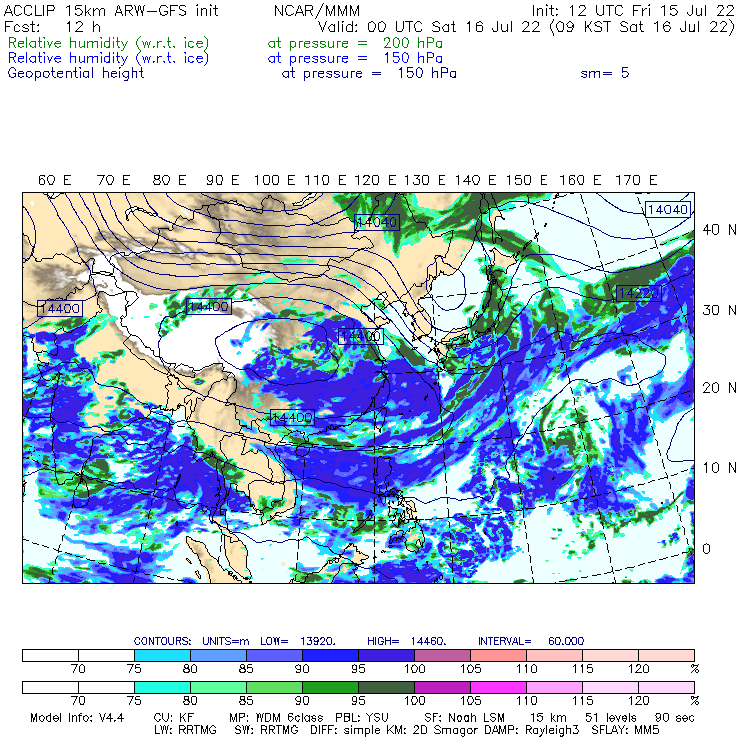The image size is (740, 740).
Task: Click 'Init: 12 UTC Fri 15 Jul 22'
Action: pyautogui.click(x=633, y=10)
